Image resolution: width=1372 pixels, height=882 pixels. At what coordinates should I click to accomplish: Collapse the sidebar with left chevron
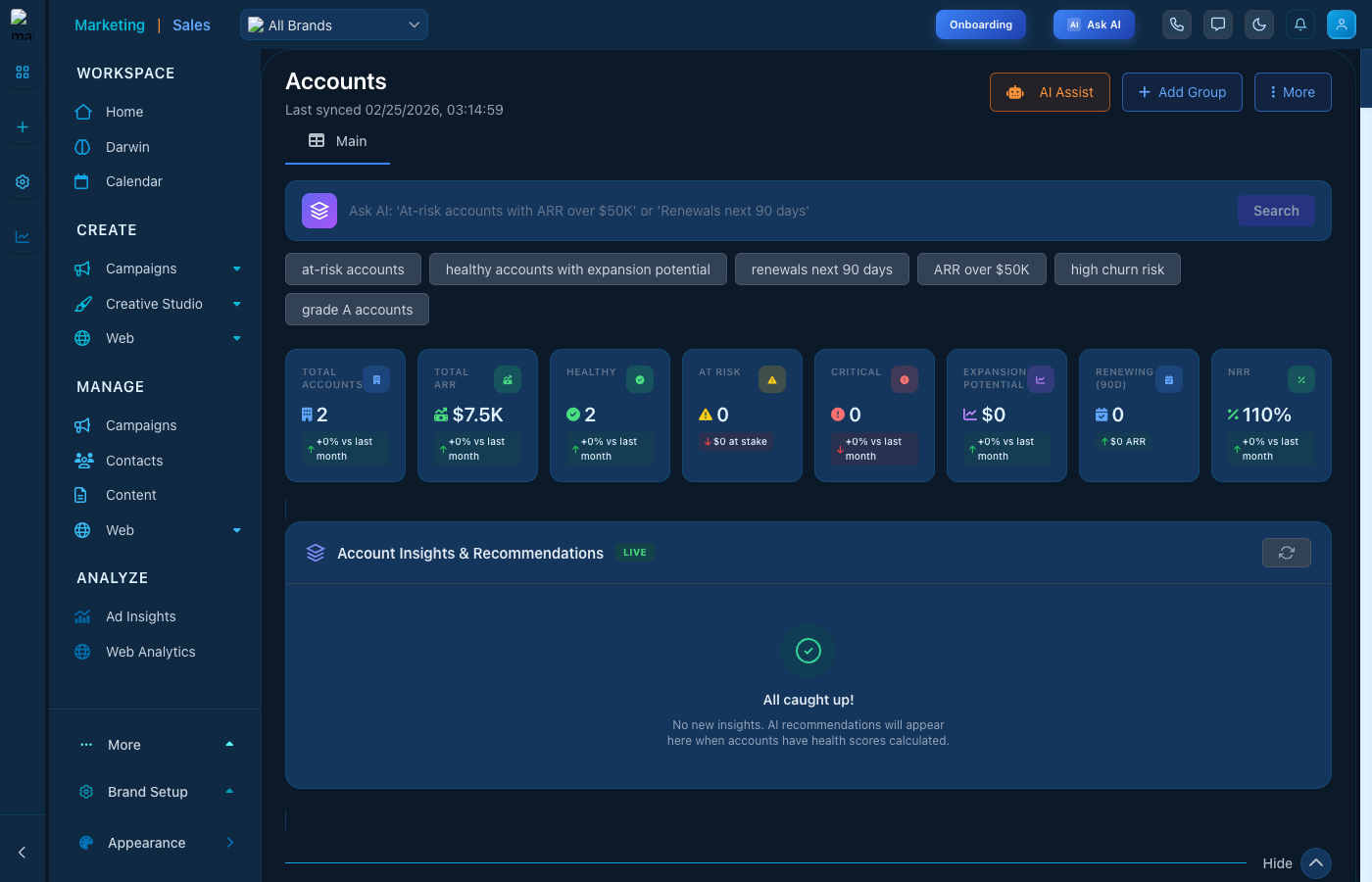coord(23,853)
